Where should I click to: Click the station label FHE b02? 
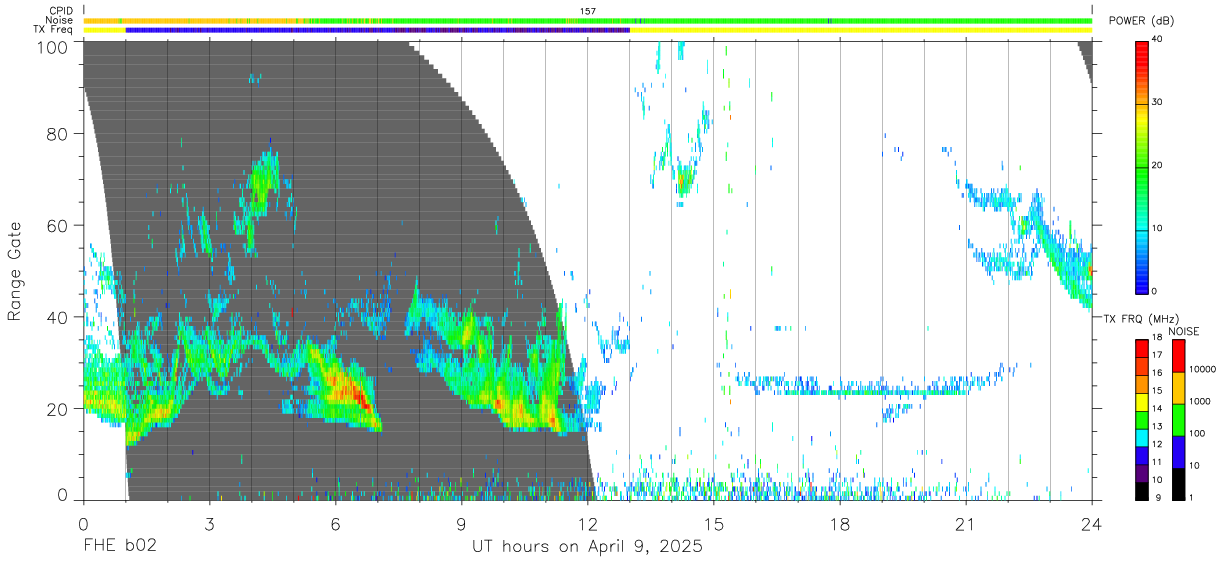point(119,547)
